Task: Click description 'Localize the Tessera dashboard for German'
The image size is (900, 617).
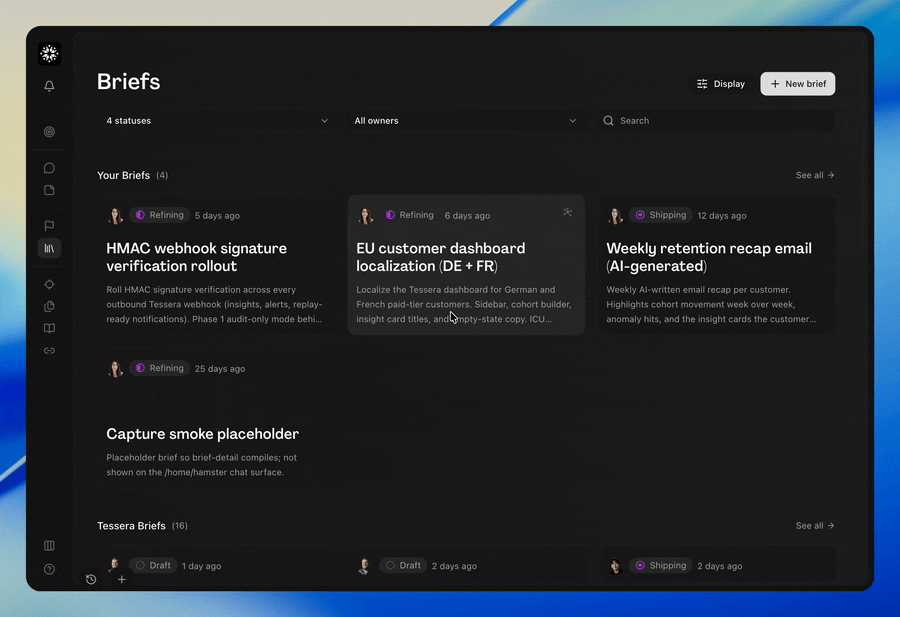Action: pyautogui.click(x=464, y=305)
